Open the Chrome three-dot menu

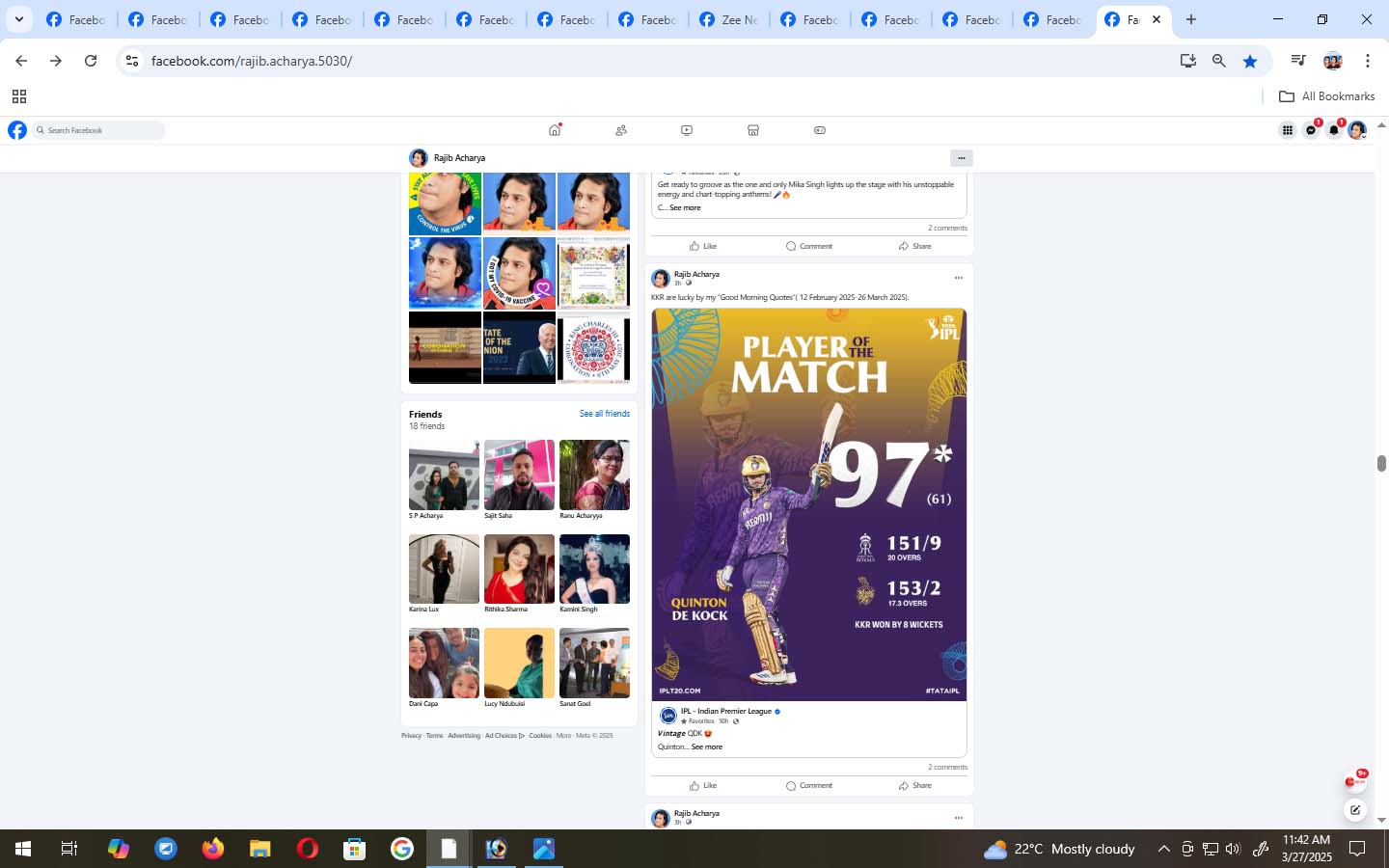1368,61
